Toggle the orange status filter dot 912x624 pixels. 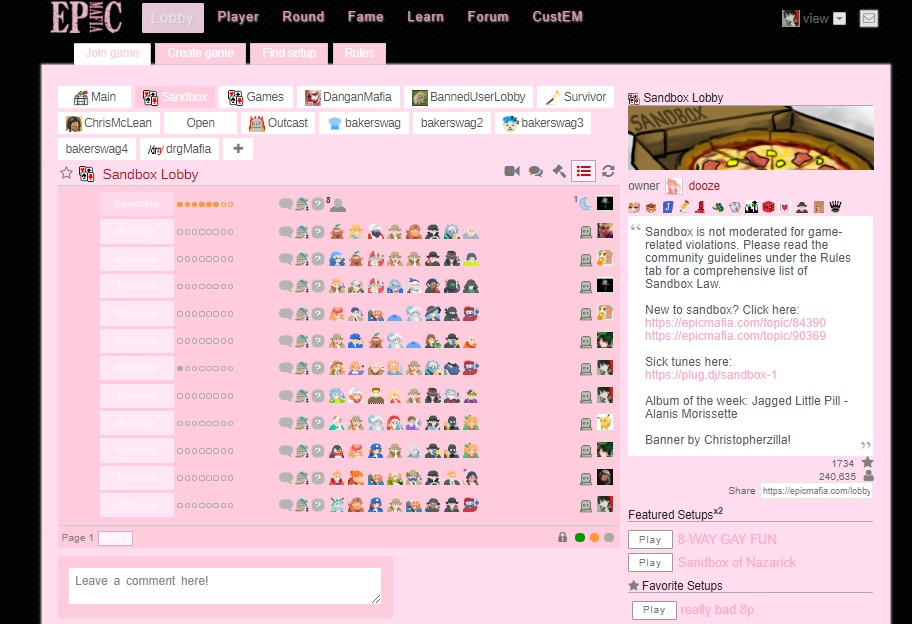click(x=593, y=537)
